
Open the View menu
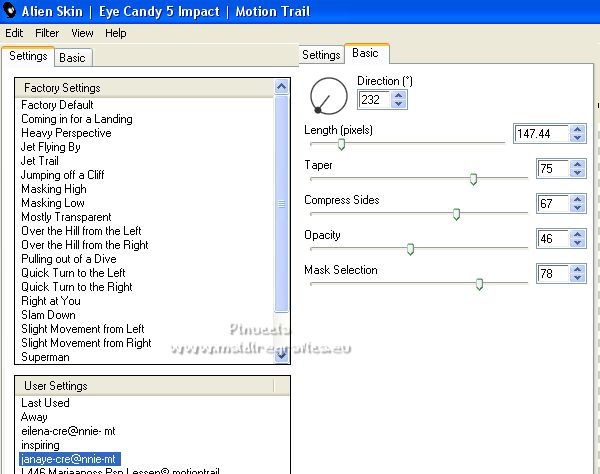click(82, 33)
